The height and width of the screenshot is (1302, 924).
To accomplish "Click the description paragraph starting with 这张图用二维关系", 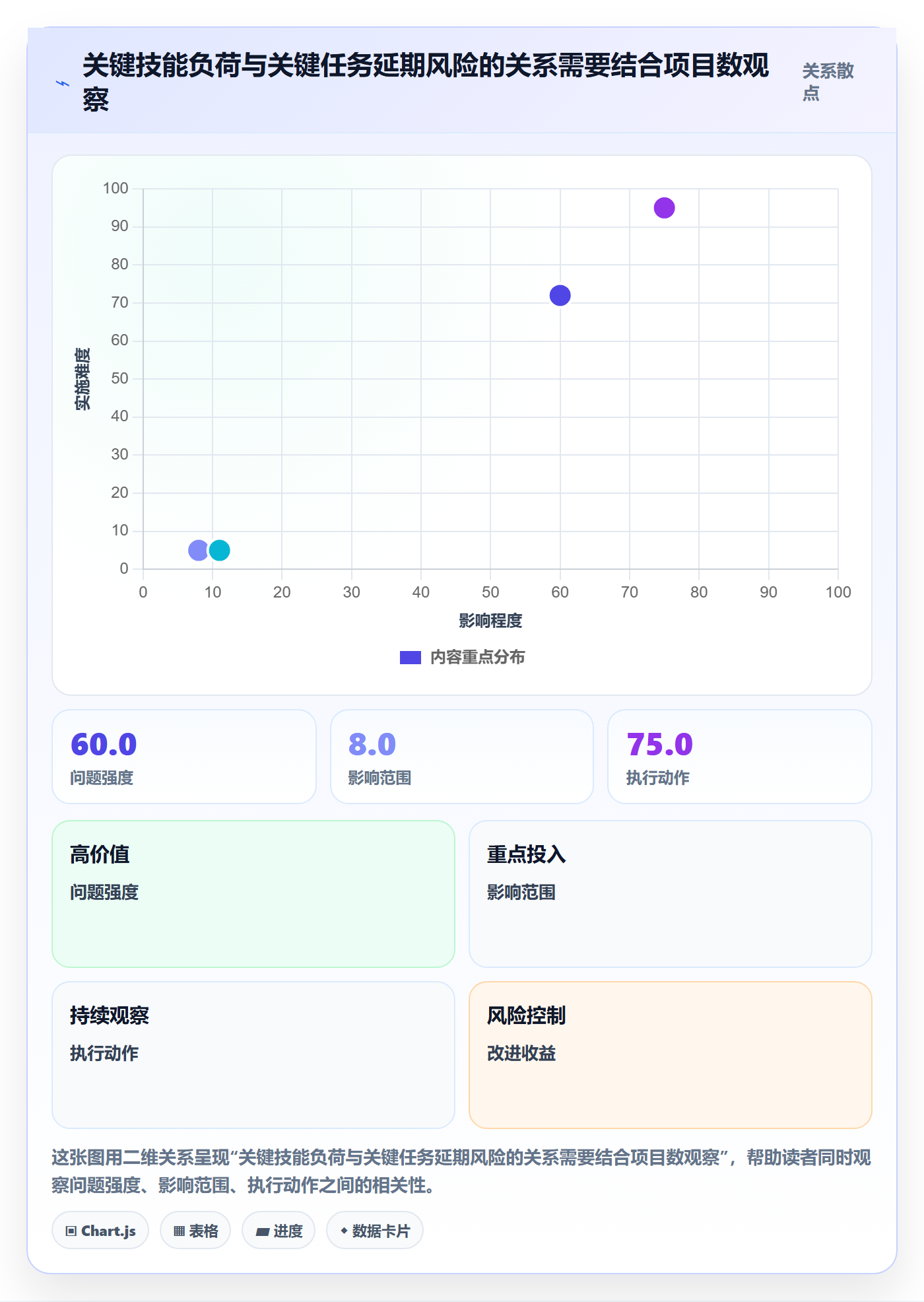I will click(461, 1171).
